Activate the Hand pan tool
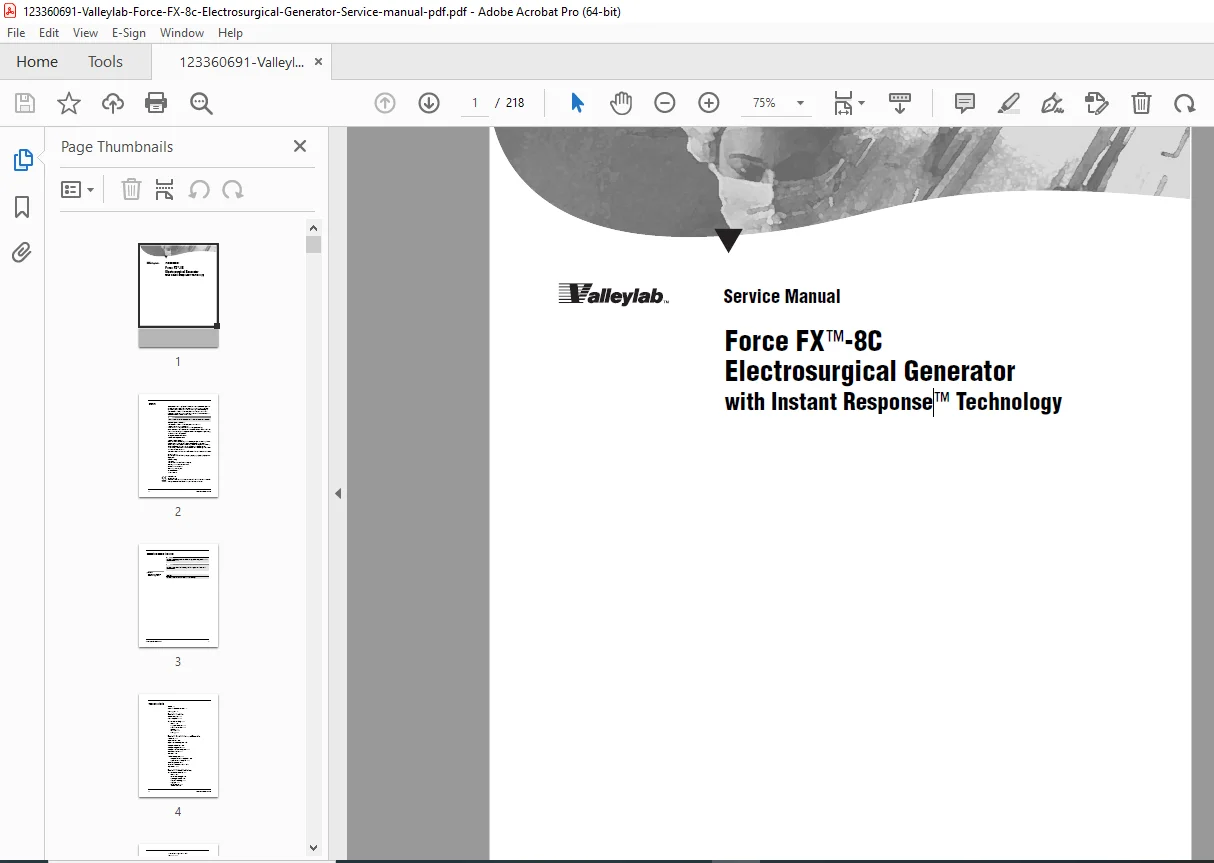The width and height of the screenshot is (1214, 863). [621, 103]
